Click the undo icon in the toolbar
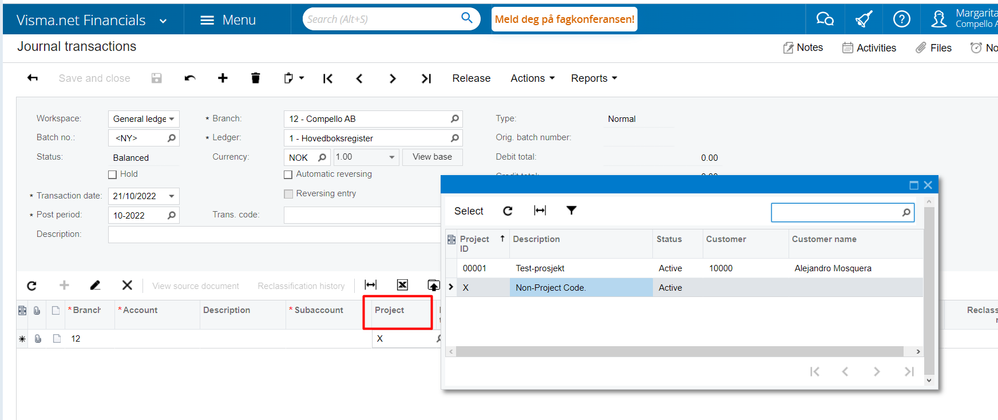Viewport: 998px width, 420px height. click(x=190, y=78)
